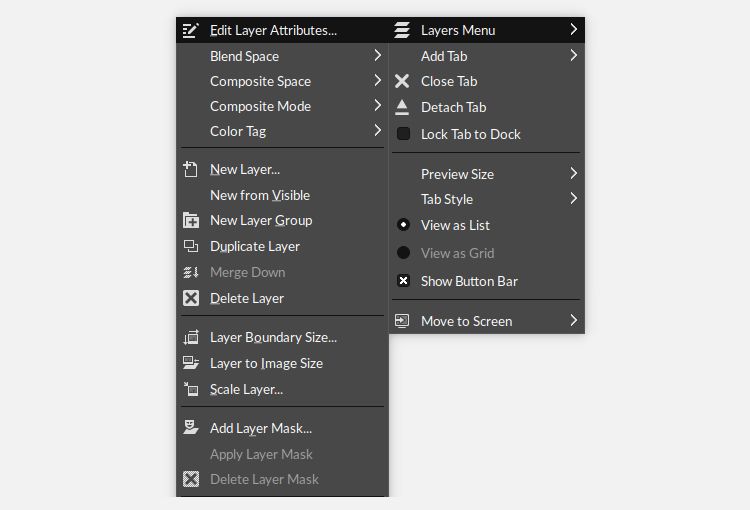Click the Layer to Image Size icon

coord(191,363)
